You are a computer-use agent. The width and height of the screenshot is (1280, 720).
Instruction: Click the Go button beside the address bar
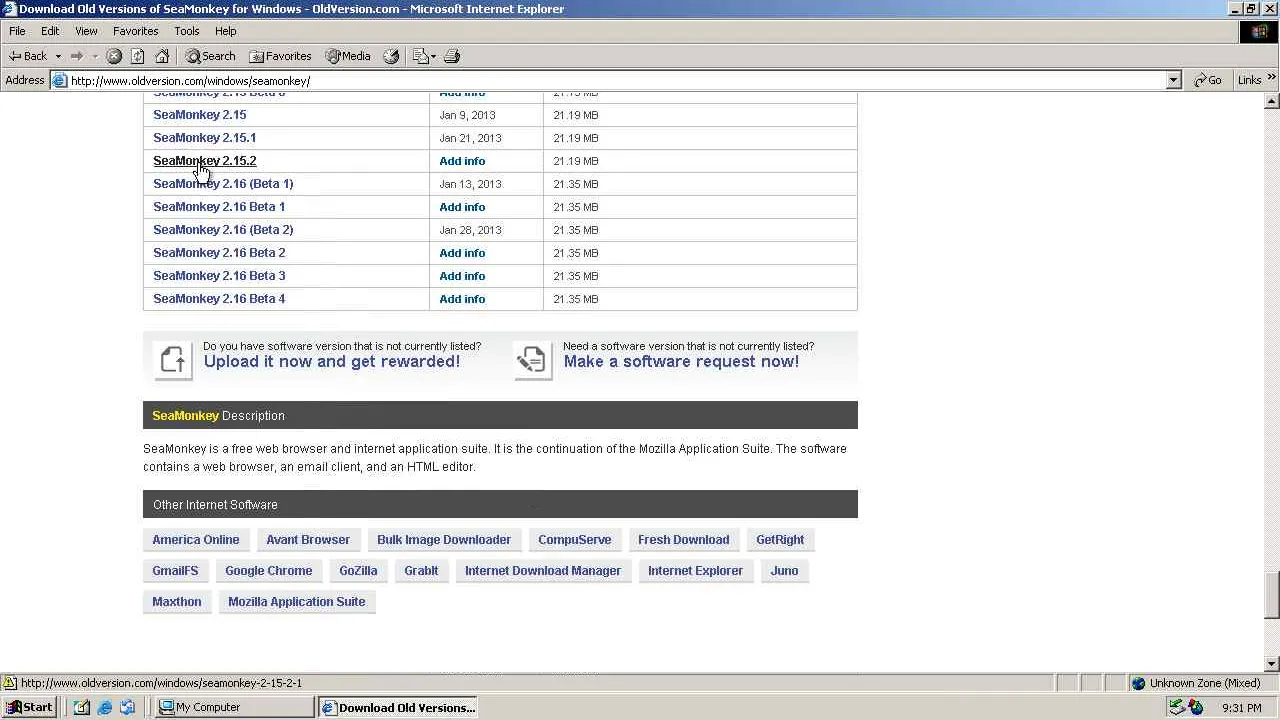(x=1208, y=80)
